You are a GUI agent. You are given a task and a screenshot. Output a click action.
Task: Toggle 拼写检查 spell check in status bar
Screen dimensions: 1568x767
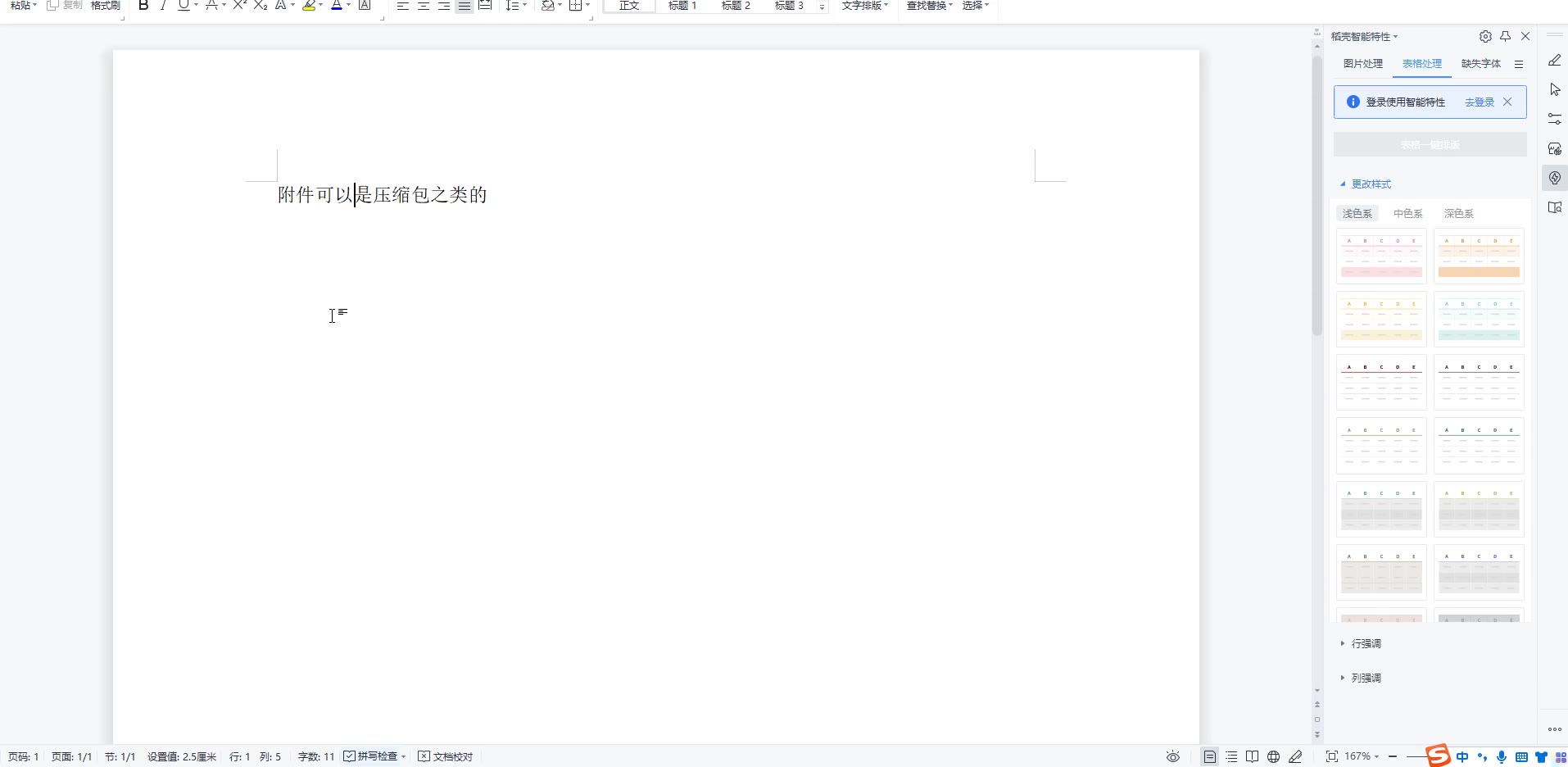375,756
